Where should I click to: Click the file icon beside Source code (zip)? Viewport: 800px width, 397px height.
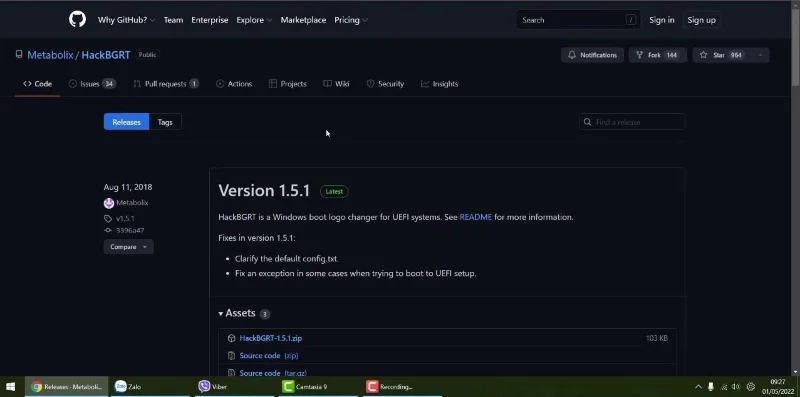tap(231, 356)
